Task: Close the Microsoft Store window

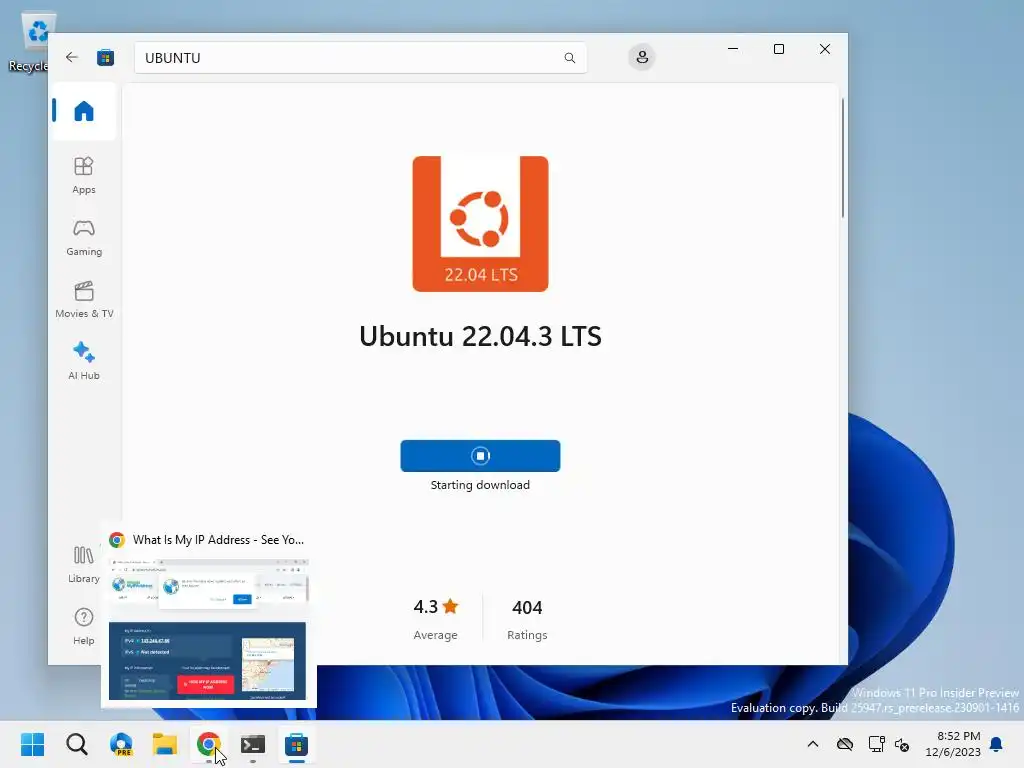Action: coord(825,49)
